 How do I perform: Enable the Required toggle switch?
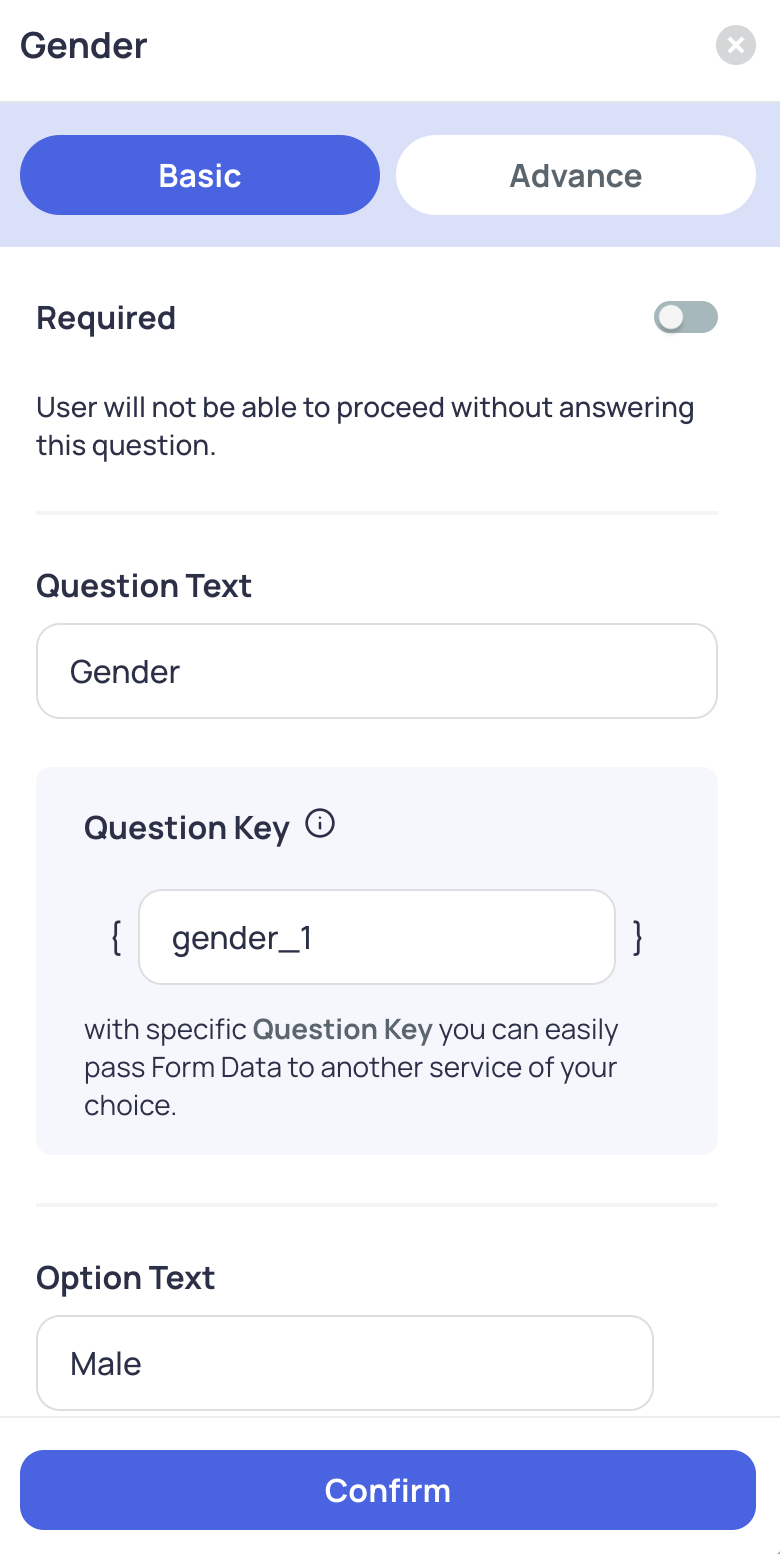(686, 317)
